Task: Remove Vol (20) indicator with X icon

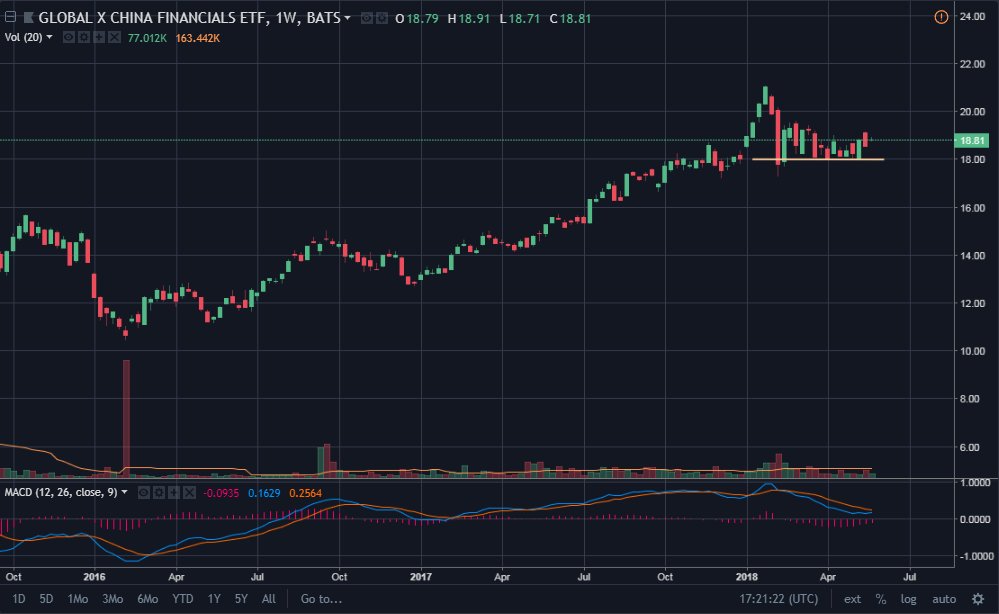Action: click(114, 38)
